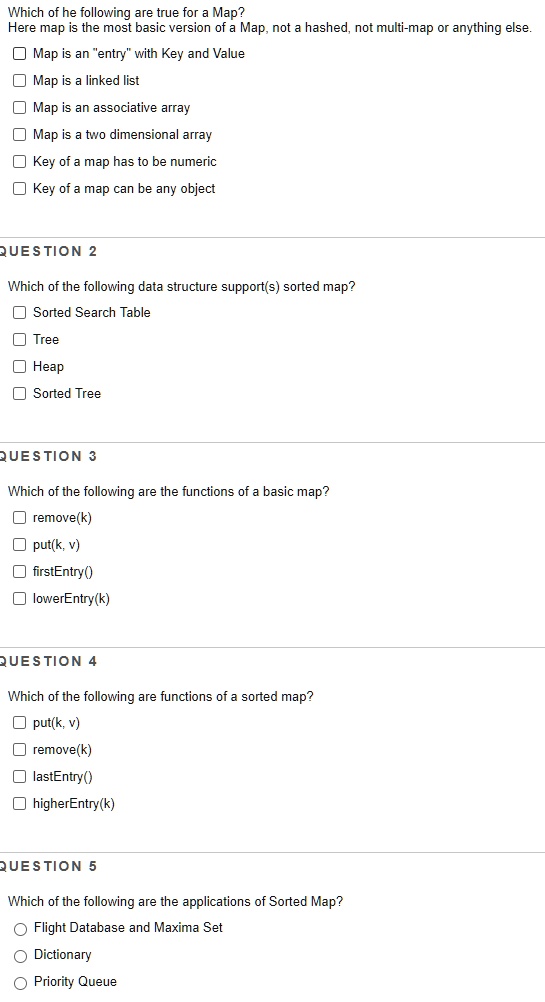Select 'Map is an associative array' option
Image resolution: width=545 pixels, height=1002 pixels.
click(20, 107)
